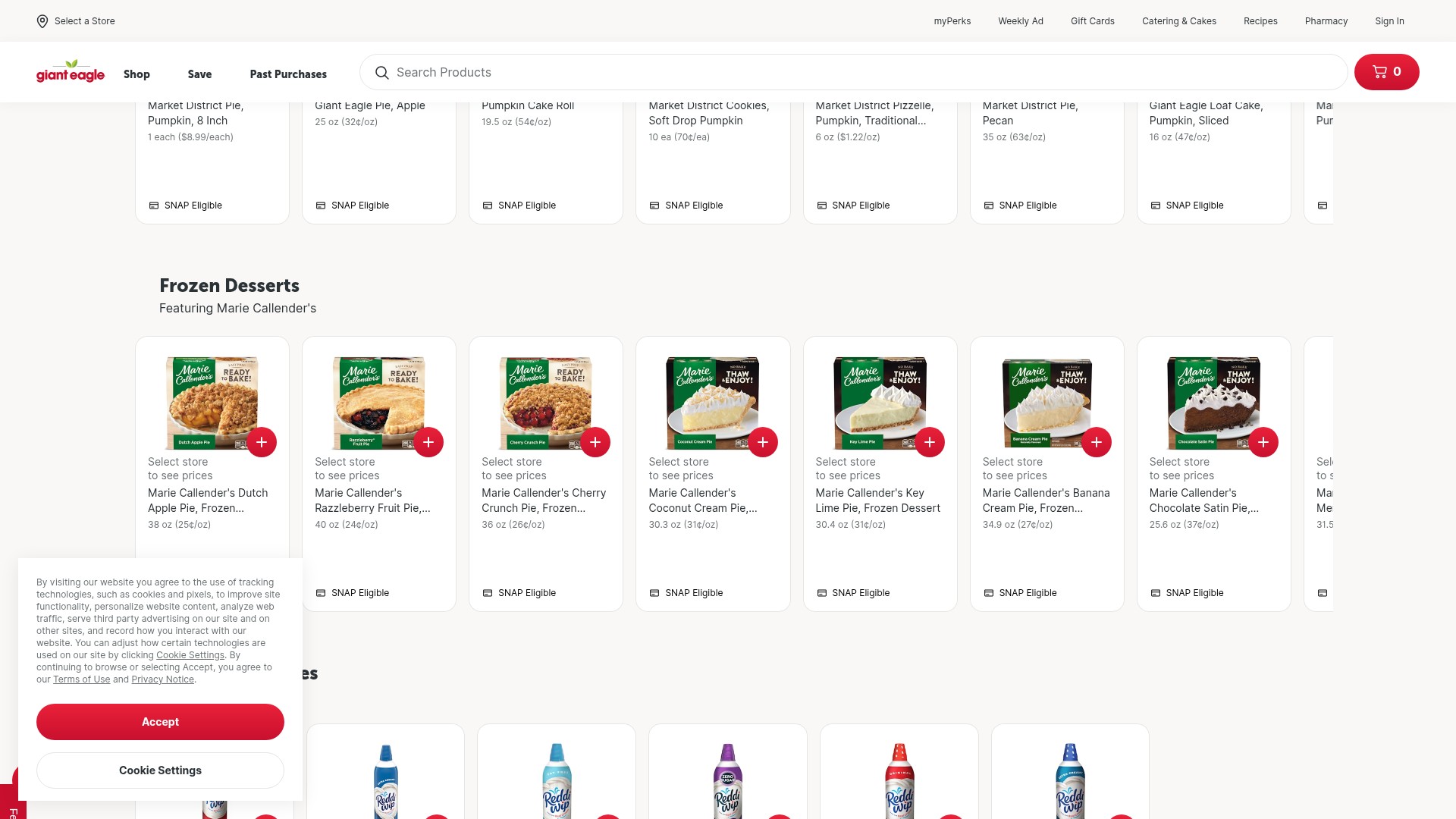Click SNAP icon under Key Lime Pie card
This screenshot has height=819, width=1456.
tap(821, 593)
